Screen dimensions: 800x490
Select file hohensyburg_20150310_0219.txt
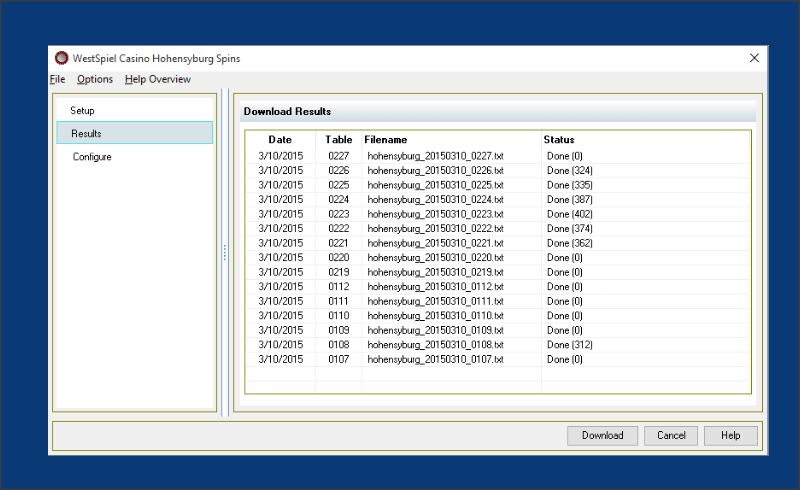click(435, 272)
